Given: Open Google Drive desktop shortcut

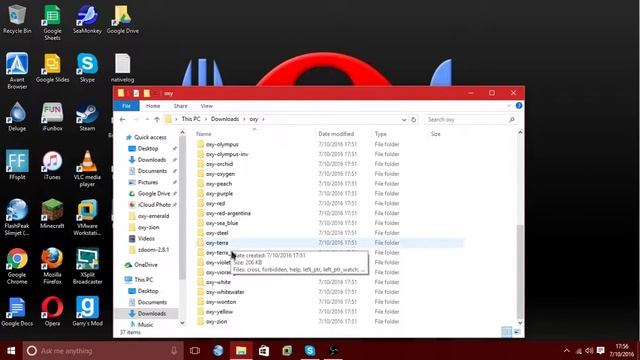Looking at the screenshot, I should pos(122,19).
